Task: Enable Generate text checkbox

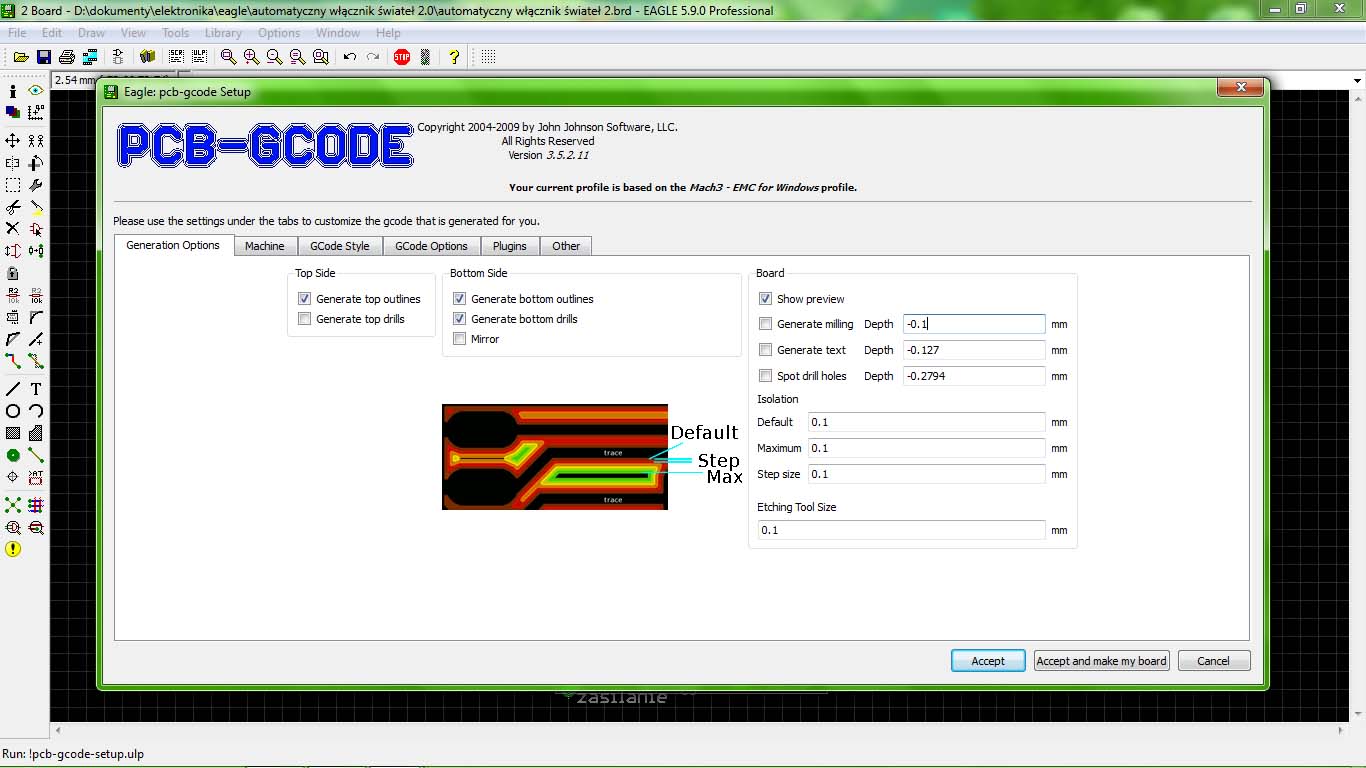Action: tap(765, 350)
